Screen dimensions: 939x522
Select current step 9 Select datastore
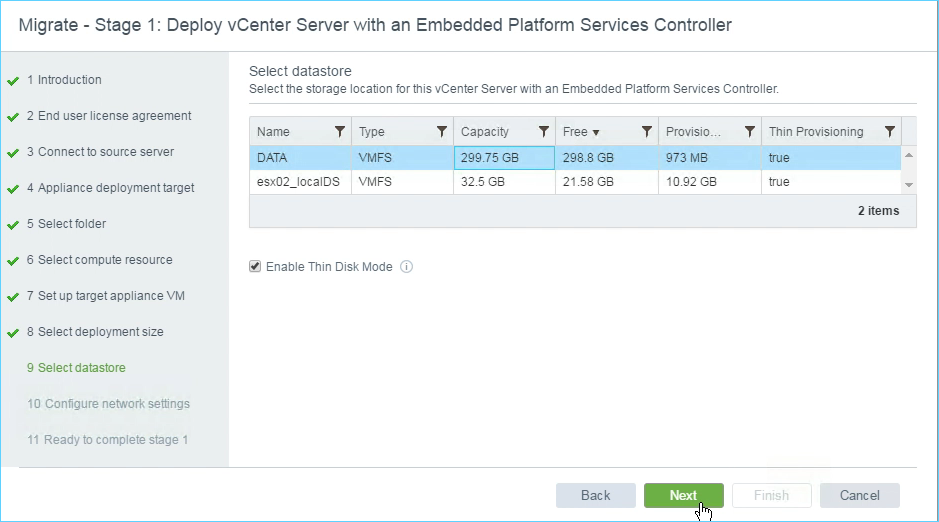click(76, 368)
